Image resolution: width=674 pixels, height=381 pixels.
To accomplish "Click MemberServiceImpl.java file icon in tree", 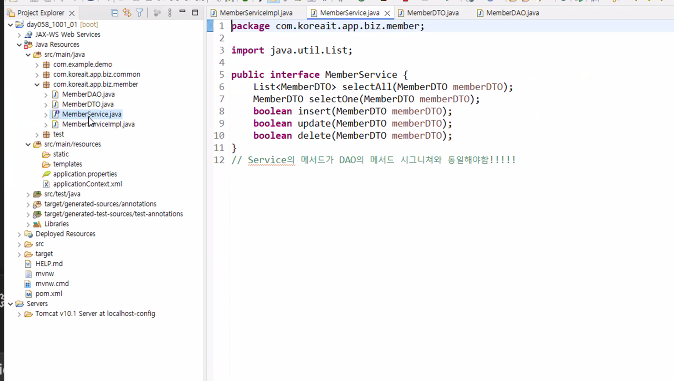I will (x=55, y=124).
